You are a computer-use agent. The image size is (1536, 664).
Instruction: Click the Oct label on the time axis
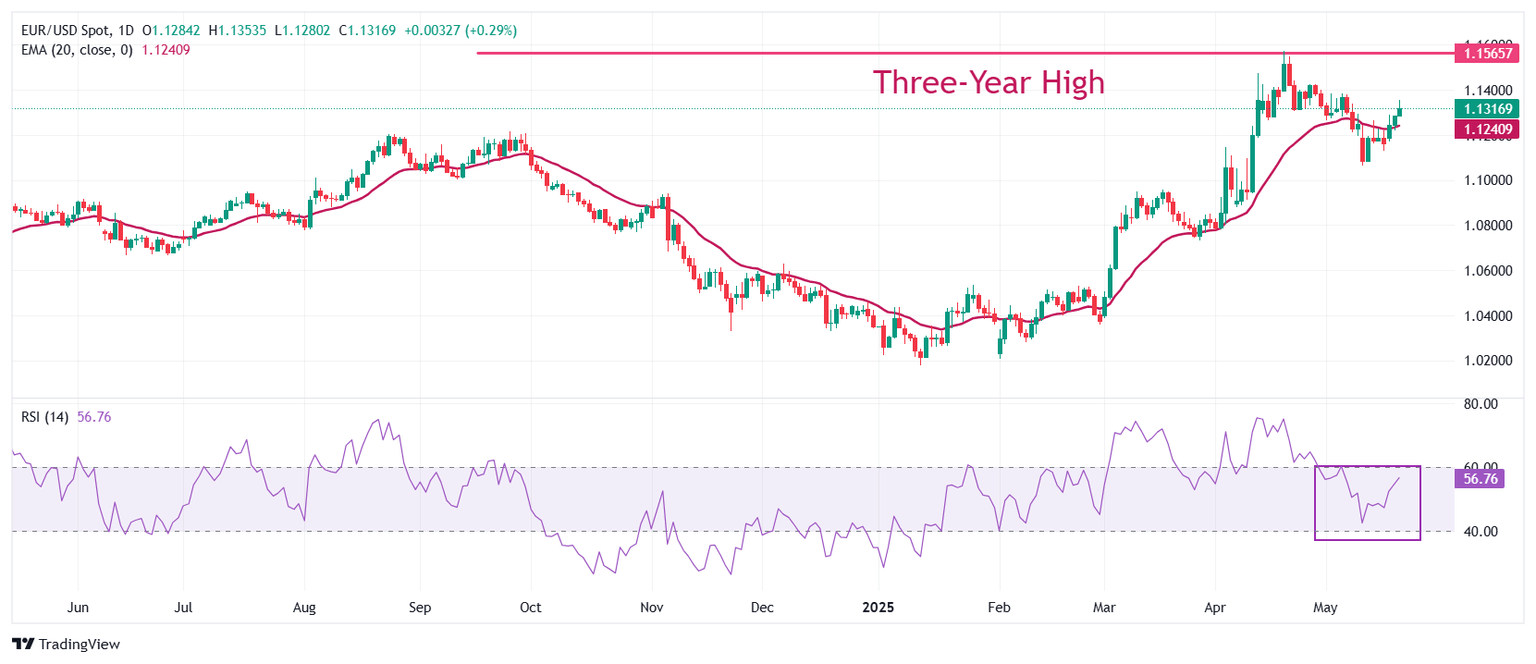(x=531, y=607)
